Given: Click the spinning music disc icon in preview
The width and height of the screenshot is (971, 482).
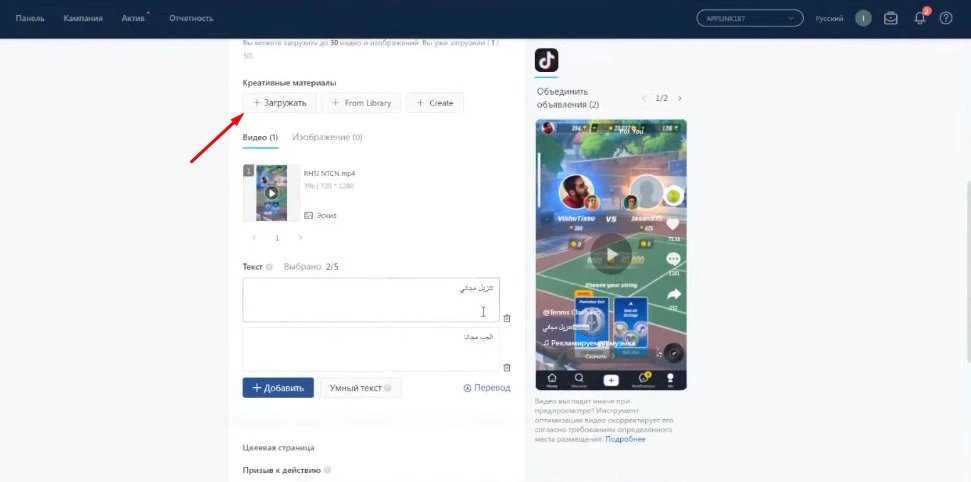Looking at the screenshot, I should 674,353.
